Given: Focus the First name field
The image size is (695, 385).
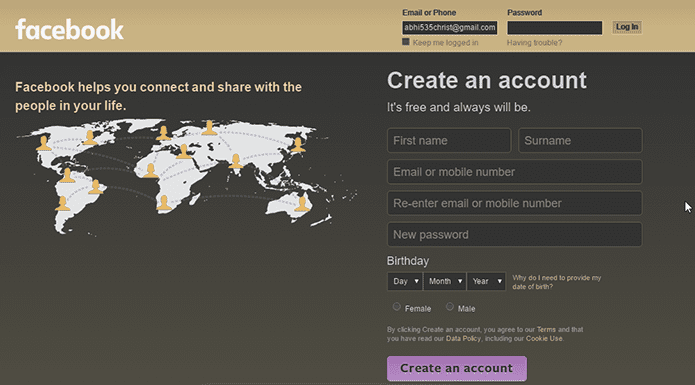Looking at the screenshot, I should tap(449, 140).
